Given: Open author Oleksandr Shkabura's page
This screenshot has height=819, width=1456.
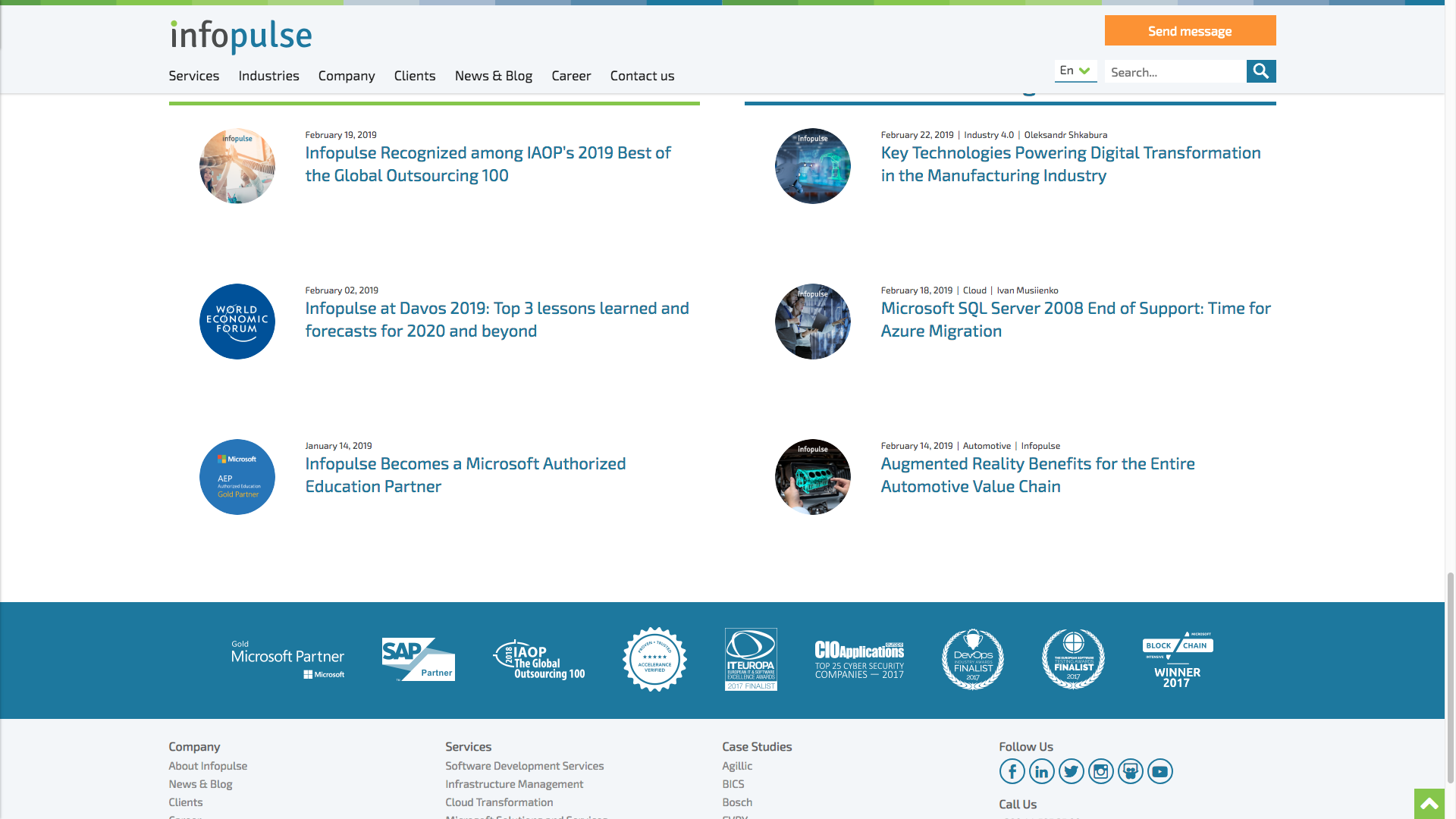Looking at the screenshot, I should 1065,135.
